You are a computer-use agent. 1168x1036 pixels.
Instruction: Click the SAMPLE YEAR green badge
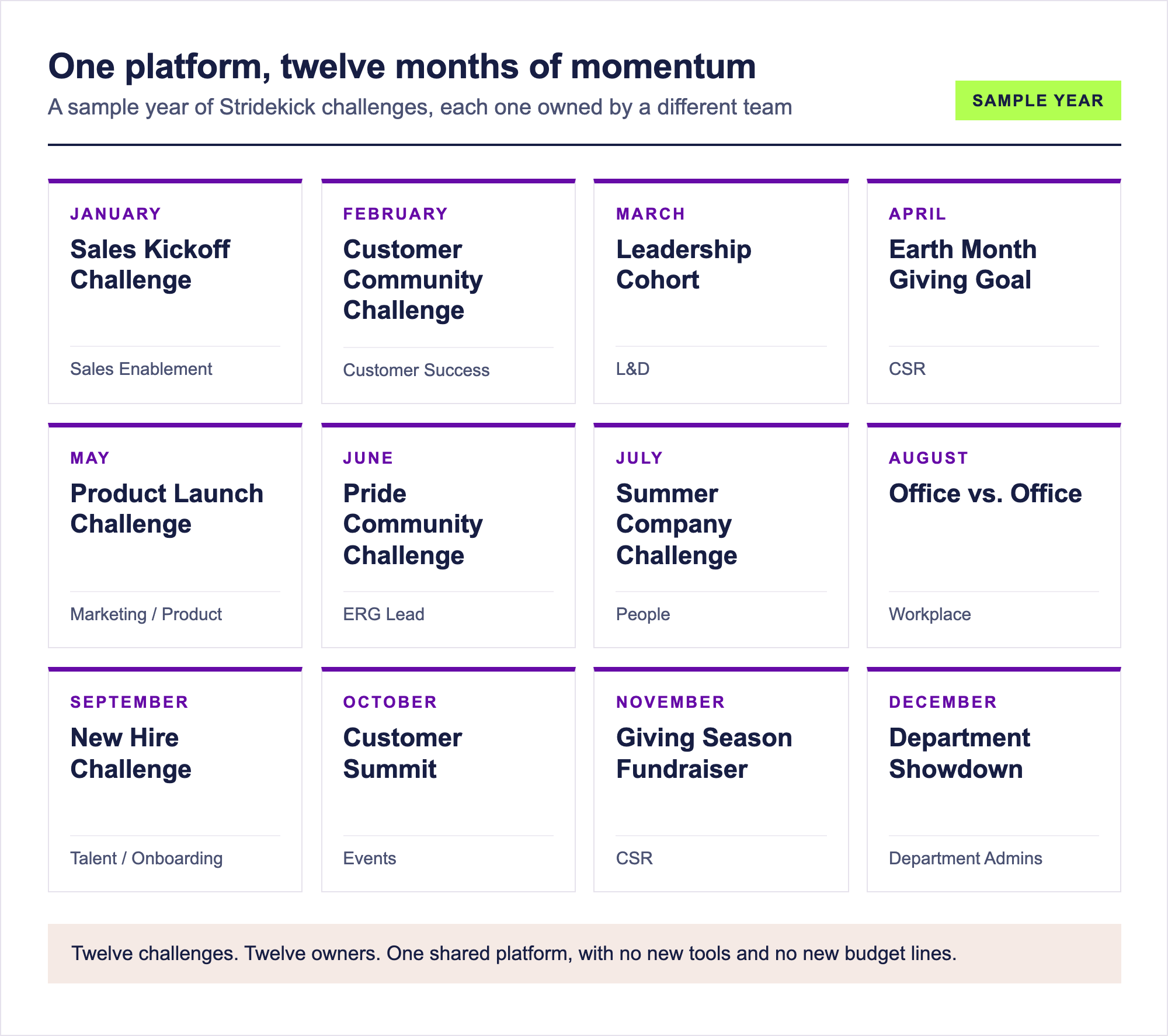pos(1038,100)
